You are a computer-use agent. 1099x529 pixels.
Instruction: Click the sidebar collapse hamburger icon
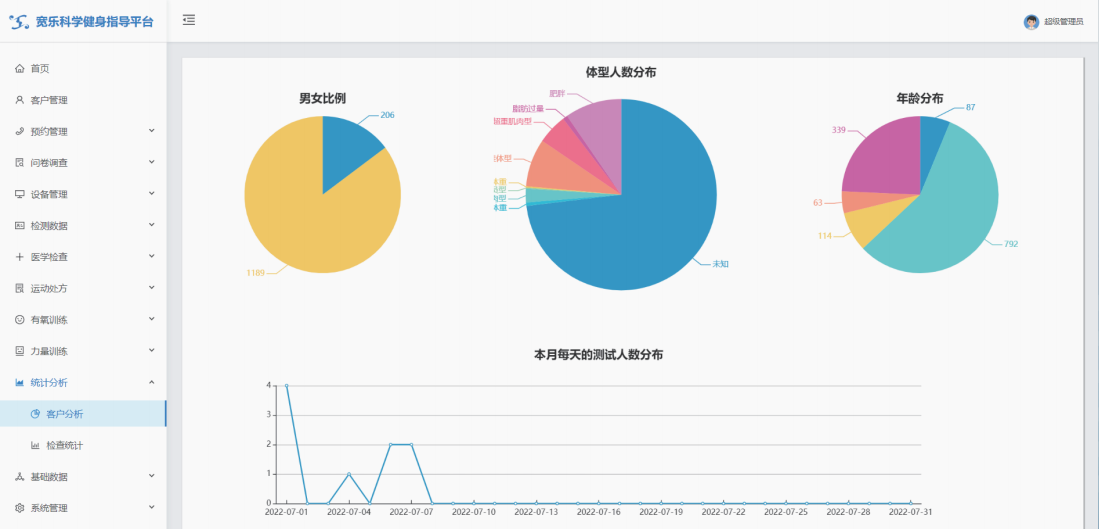coord(189,20)
